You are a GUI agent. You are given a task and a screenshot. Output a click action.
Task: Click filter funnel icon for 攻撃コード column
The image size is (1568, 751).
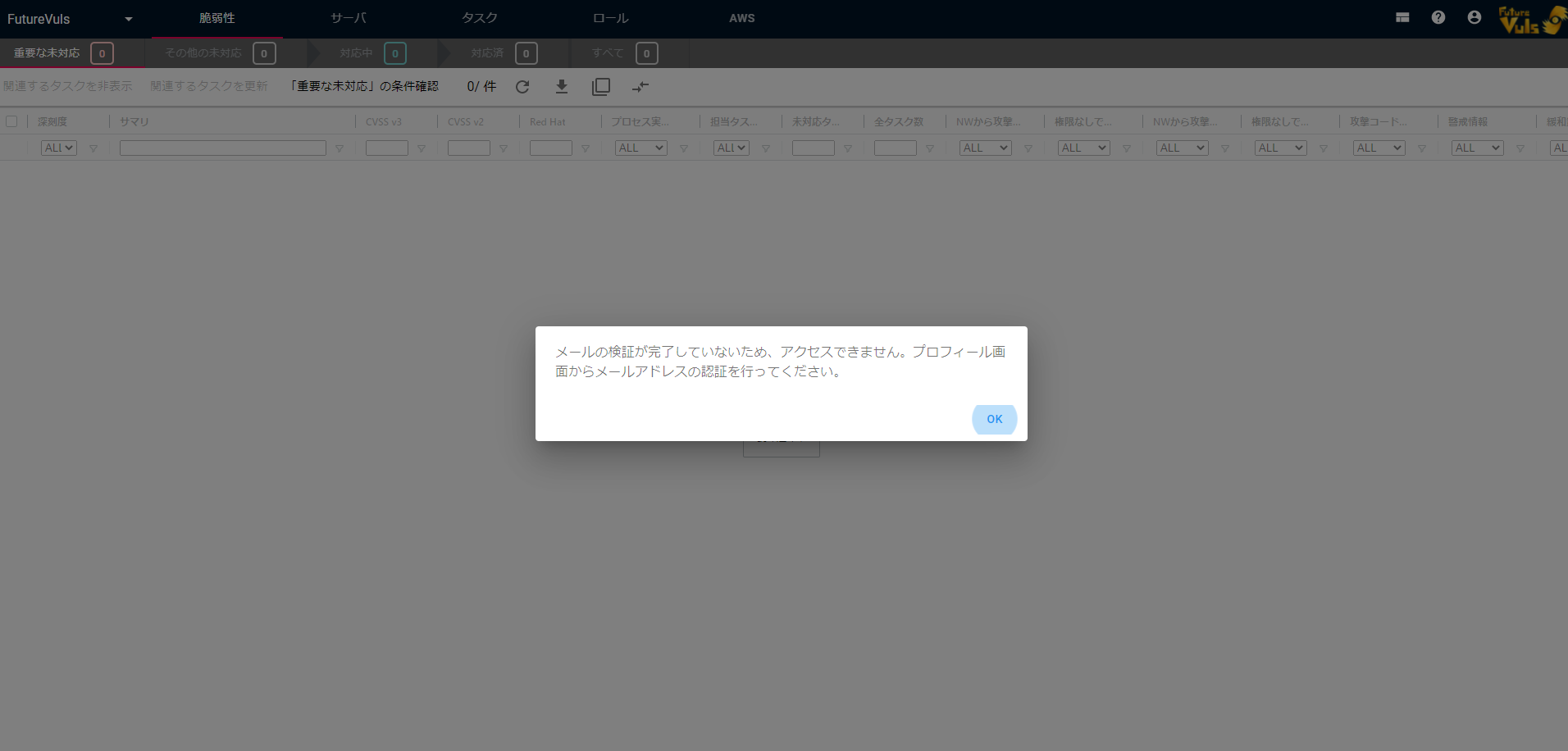point(1422,148)
